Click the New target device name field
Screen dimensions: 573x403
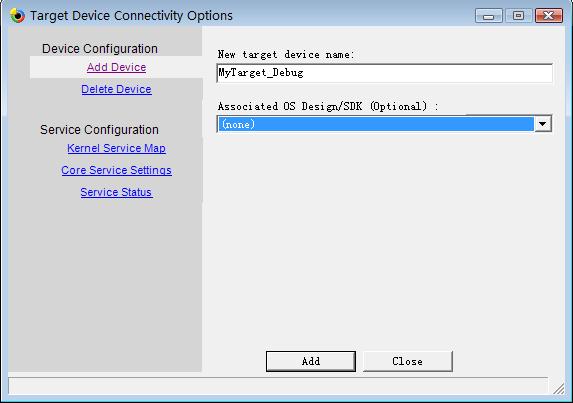pyautogui.click(x=384, y=73)
